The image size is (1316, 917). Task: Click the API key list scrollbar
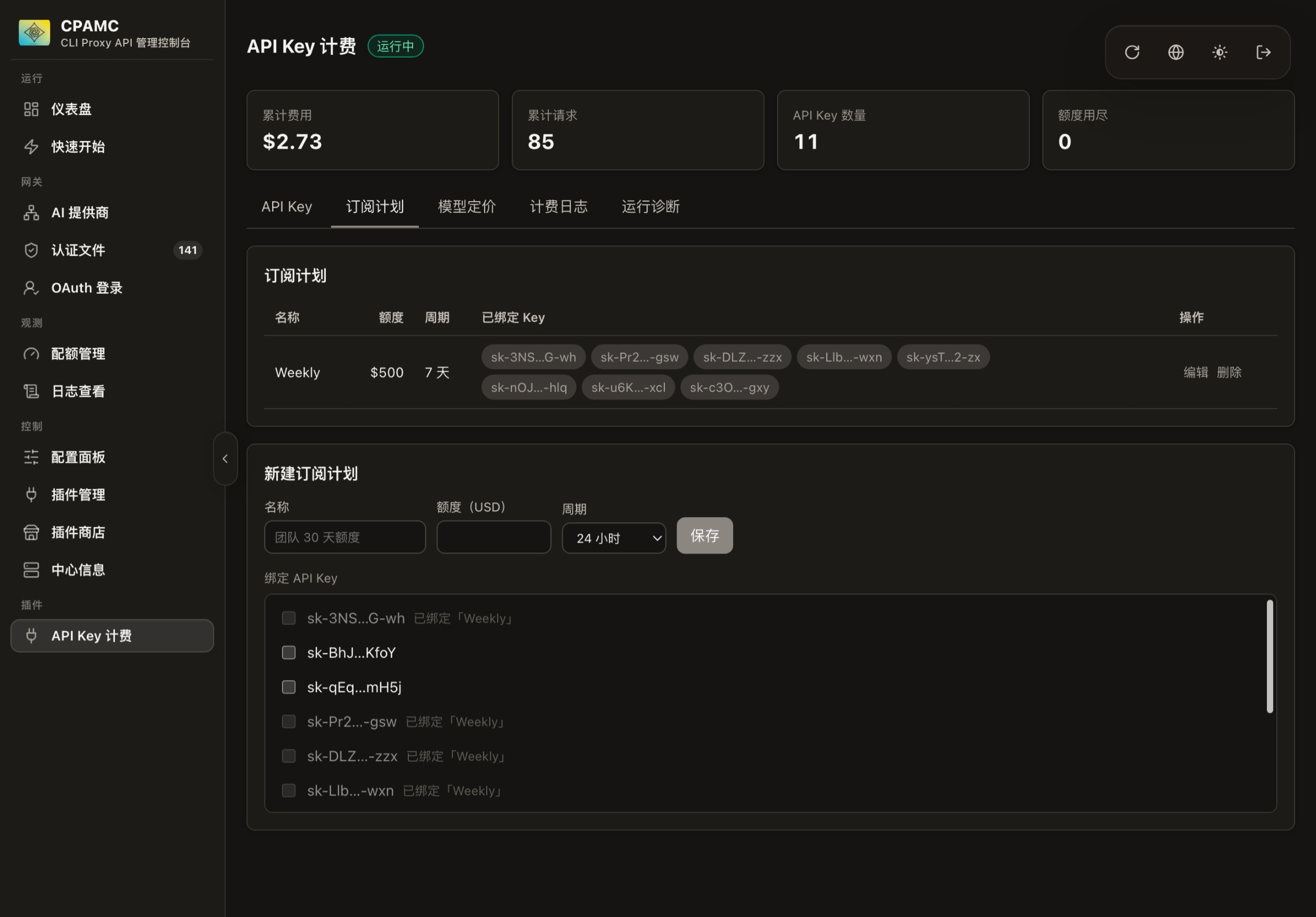1270,656
